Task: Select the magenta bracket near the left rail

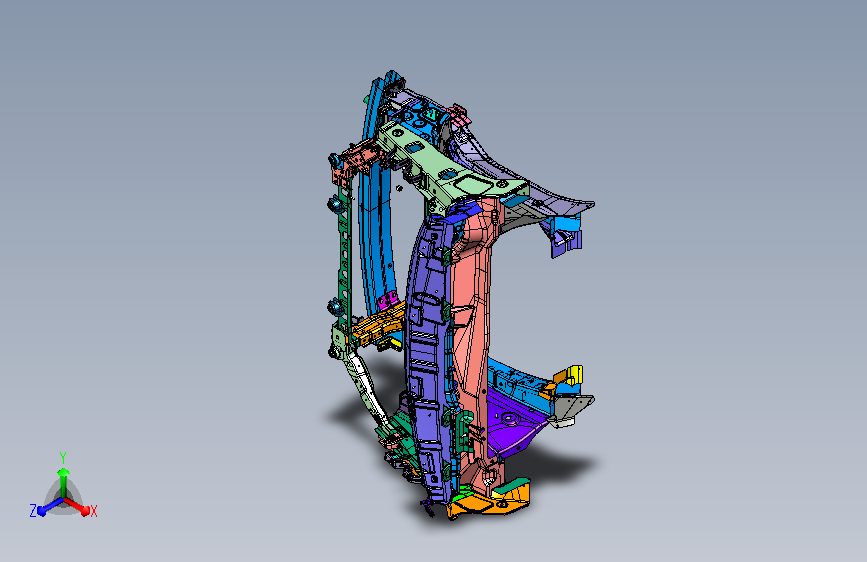Action: (x=388, y=301)
